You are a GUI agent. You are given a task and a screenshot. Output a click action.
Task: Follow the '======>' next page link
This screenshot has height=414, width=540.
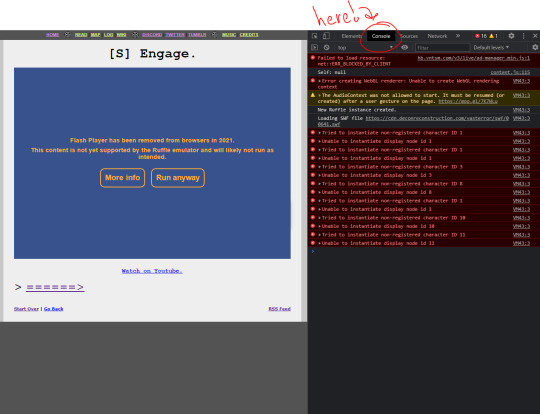[55, 287]
